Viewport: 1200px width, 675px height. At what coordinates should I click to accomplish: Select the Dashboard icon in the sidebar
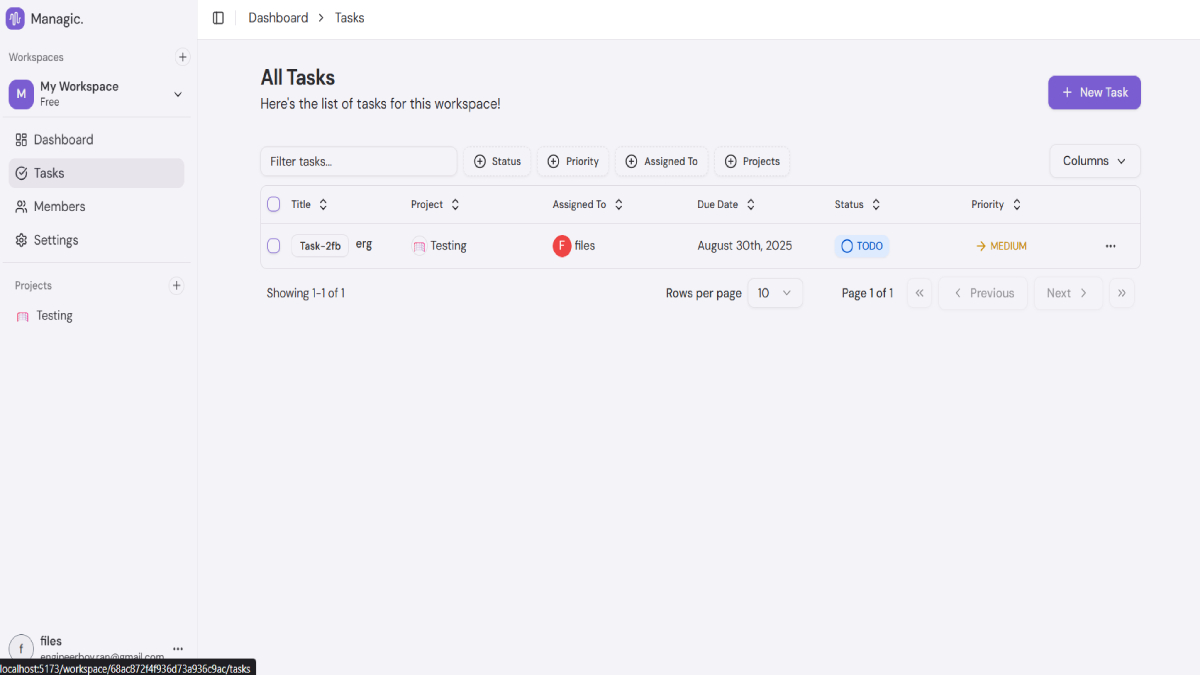pyautogui.click(x=21, y=139)
